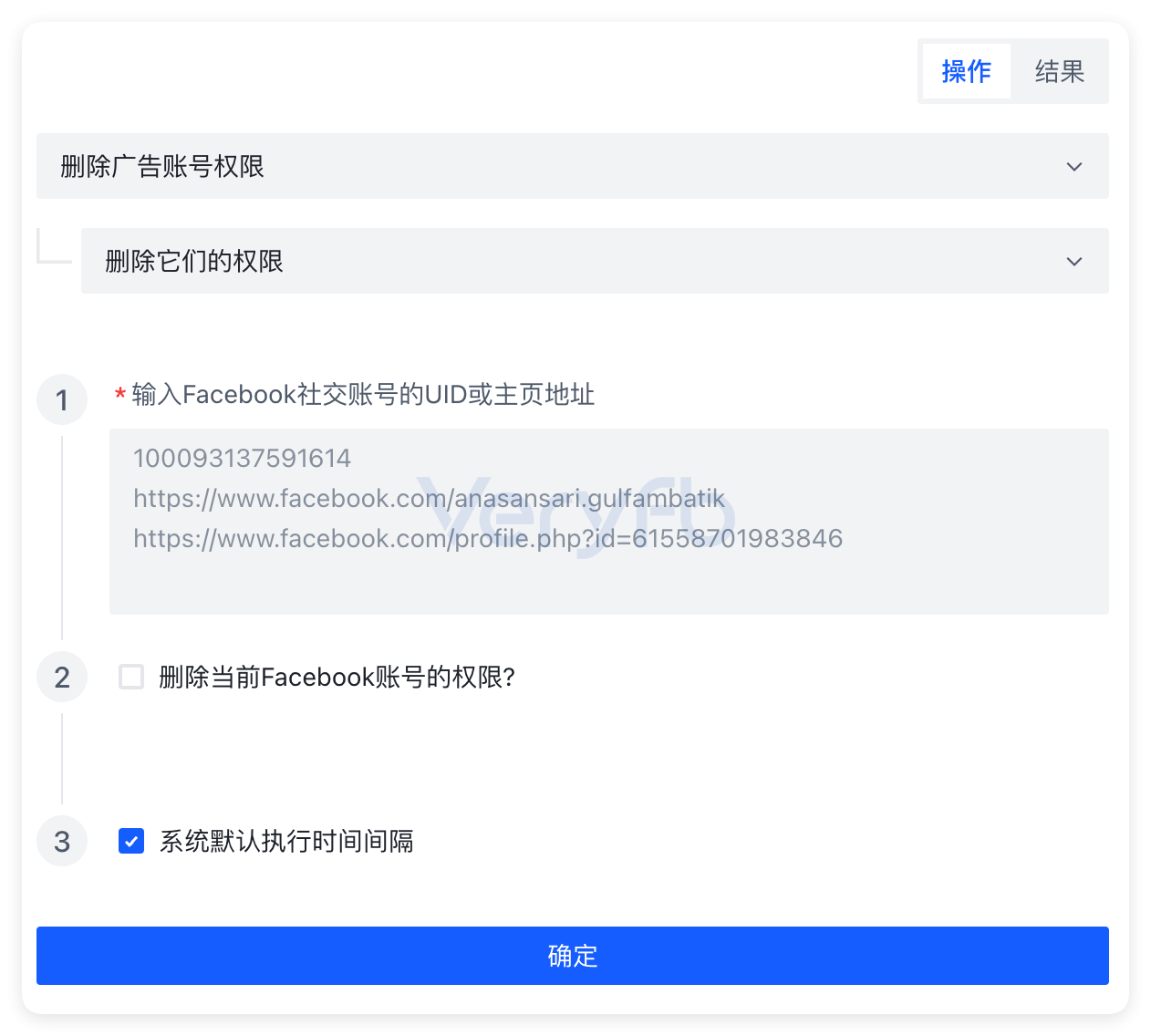This screenshot has width=1151, height=1036.
Task: Click the step 1 number circle
Action: coord(62,399)
